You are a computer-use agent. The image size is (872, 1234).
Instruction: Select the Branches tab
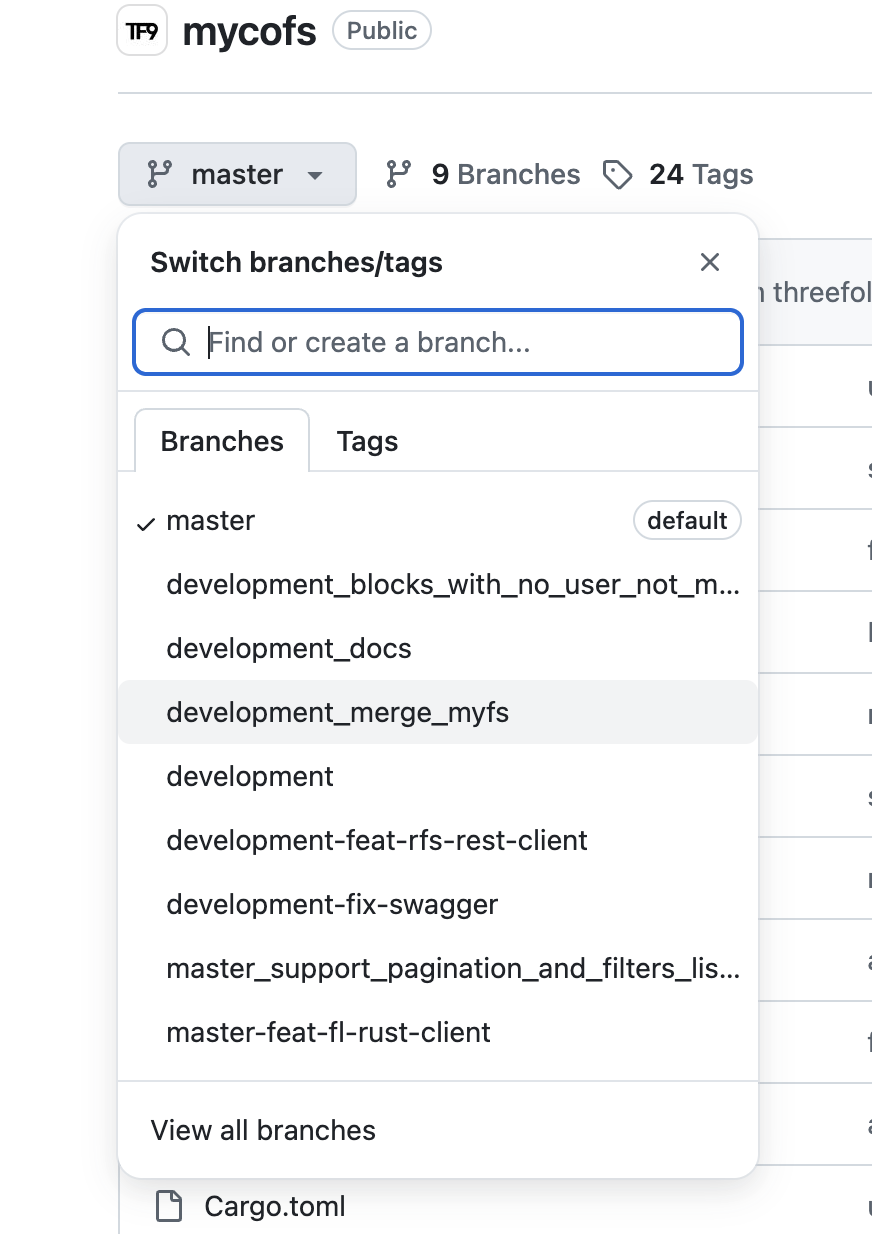pyautogui.click(x=222, y=442)
